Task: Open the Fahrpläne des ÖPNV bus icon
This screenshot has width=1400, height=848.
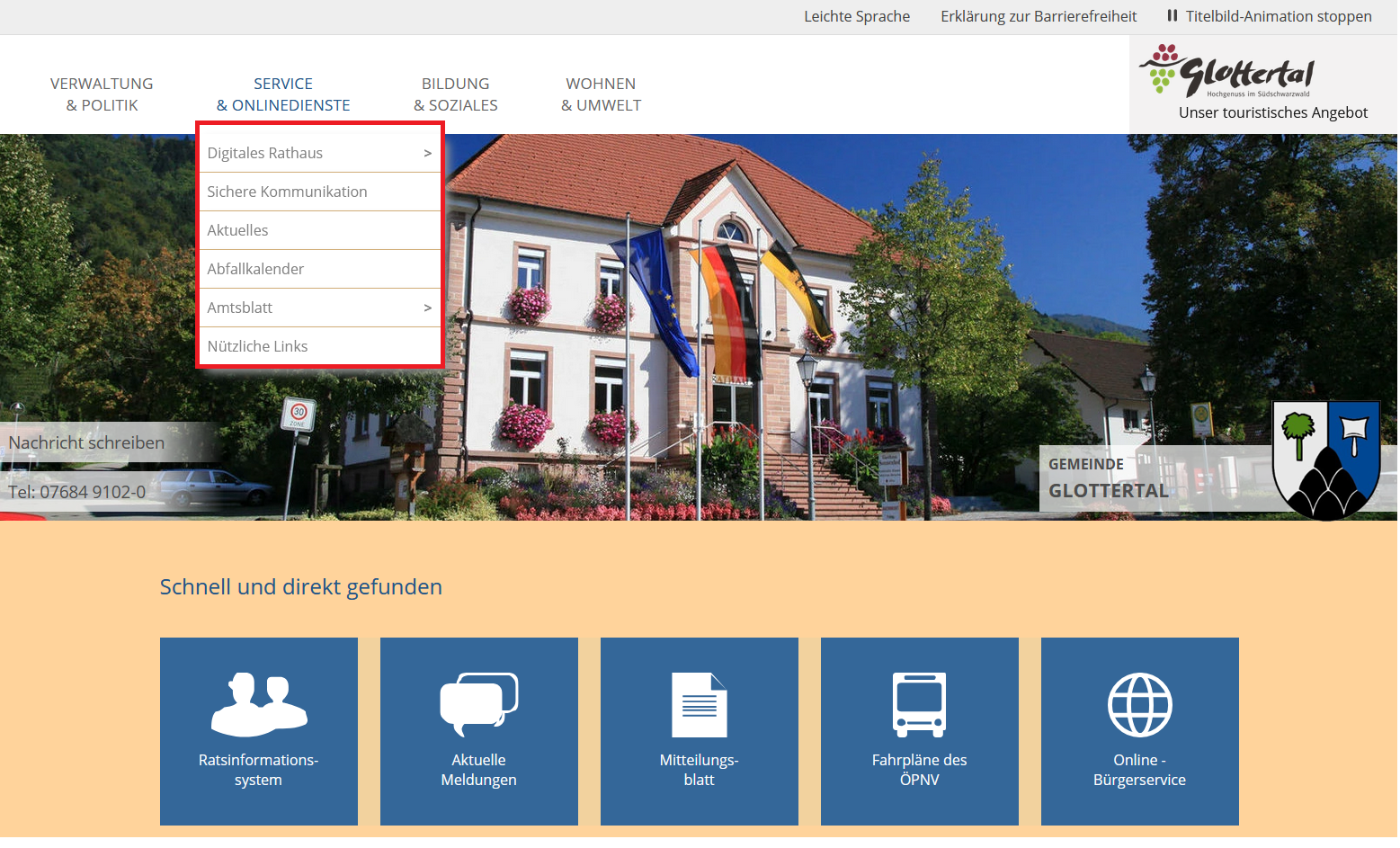Action: click(919, 705)
